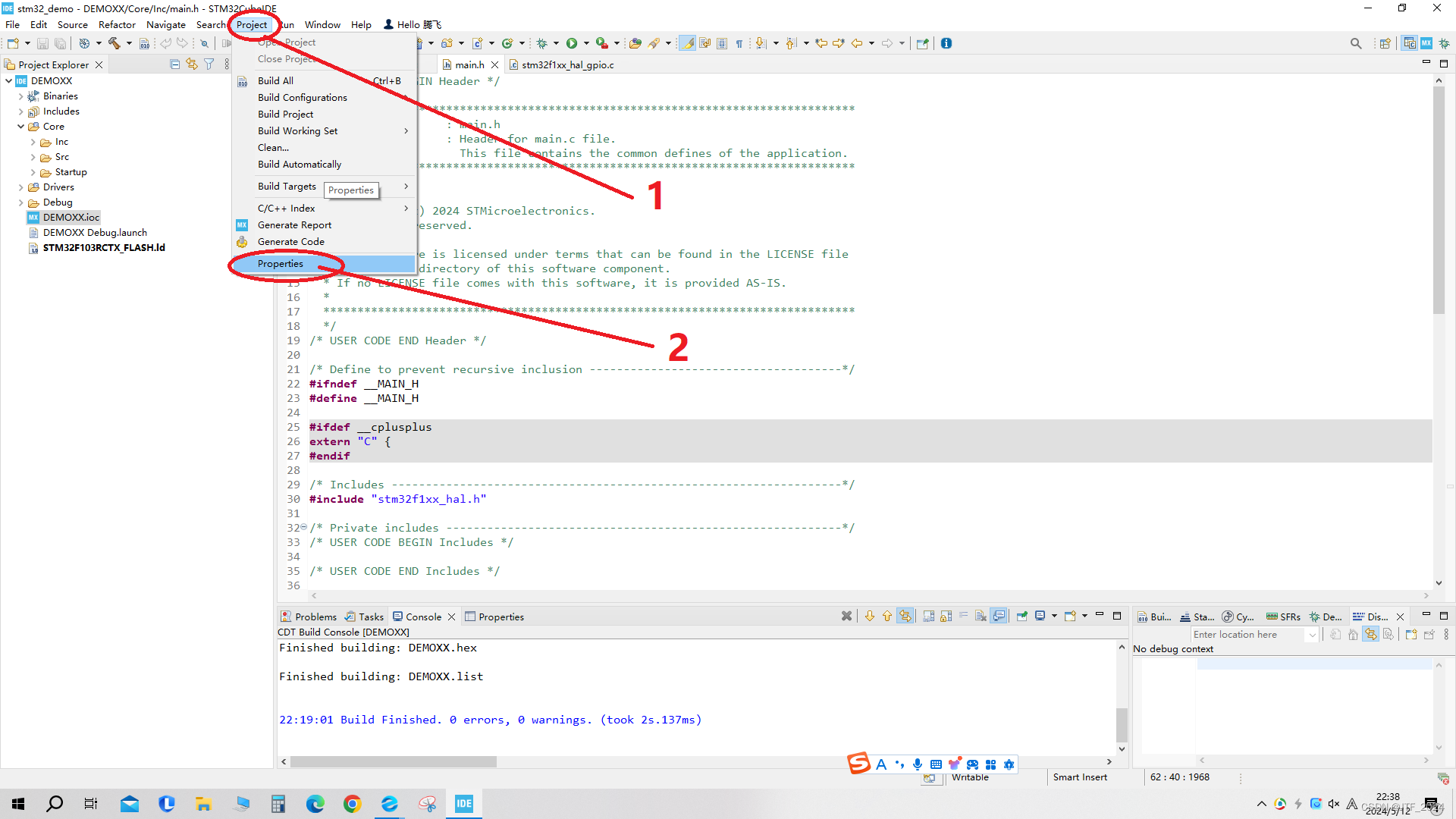Image resolution: width=1456 pixels, height=819 pixels.
Task: Toggle Build Automatically menu option
Action: [300, 164]
